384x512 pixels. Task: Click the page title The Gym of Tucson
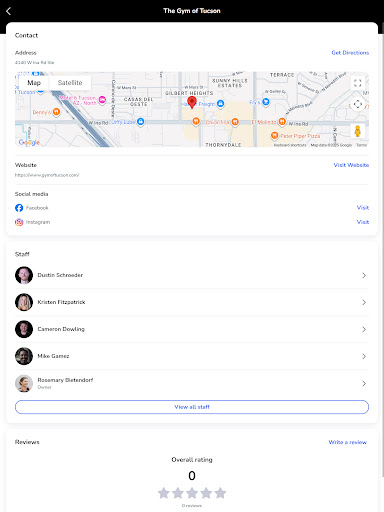click(x=192, y=11)
